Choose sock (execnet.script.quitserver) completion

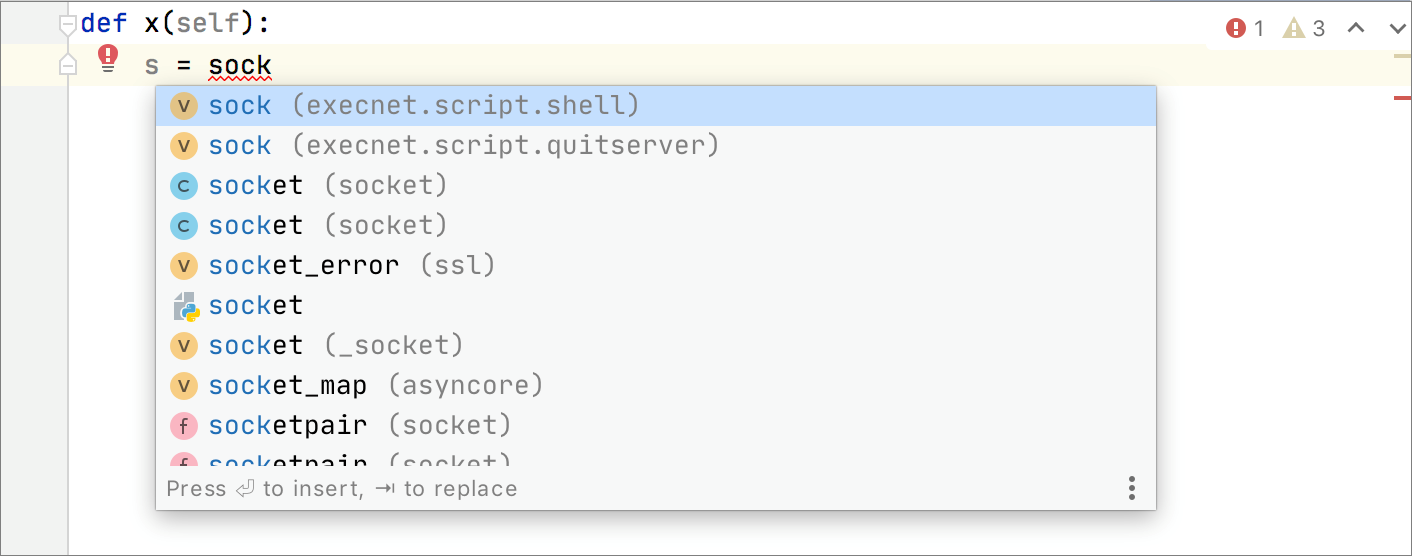pyautogui.click(x=463, y=145)
